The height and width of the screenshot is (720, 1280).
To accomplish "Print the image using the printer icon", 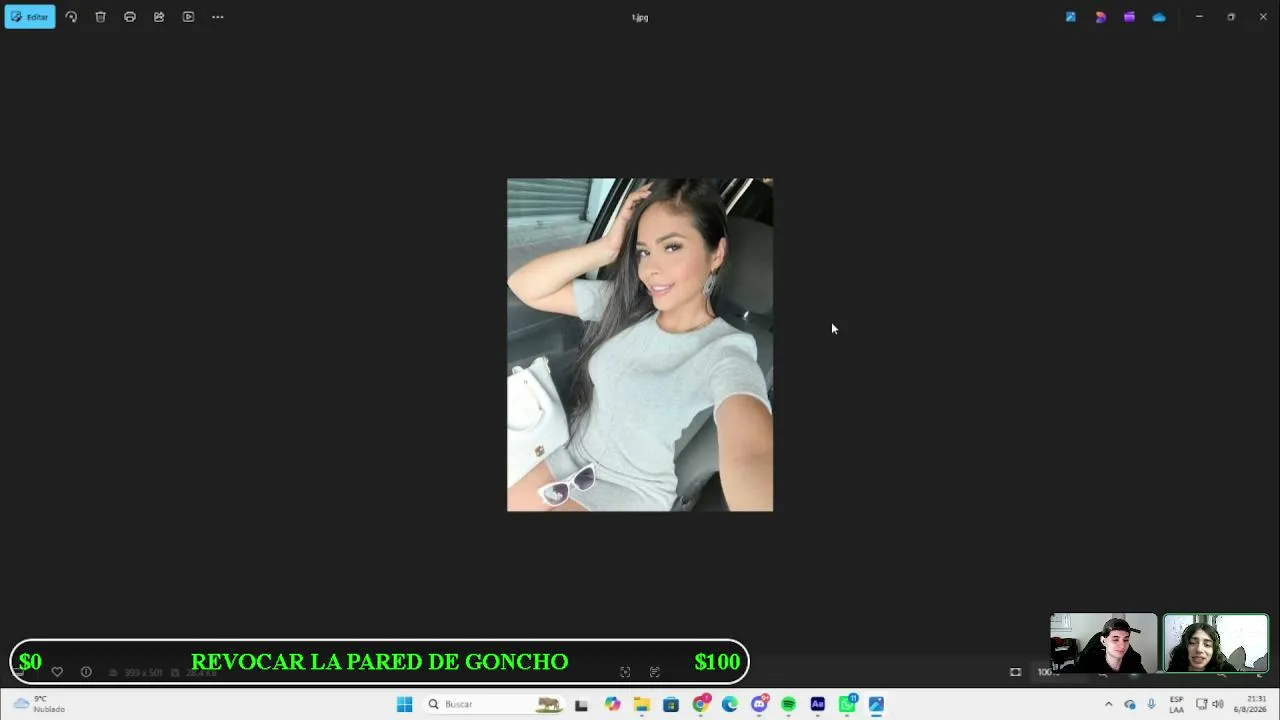I will click(x=130, y=17).
